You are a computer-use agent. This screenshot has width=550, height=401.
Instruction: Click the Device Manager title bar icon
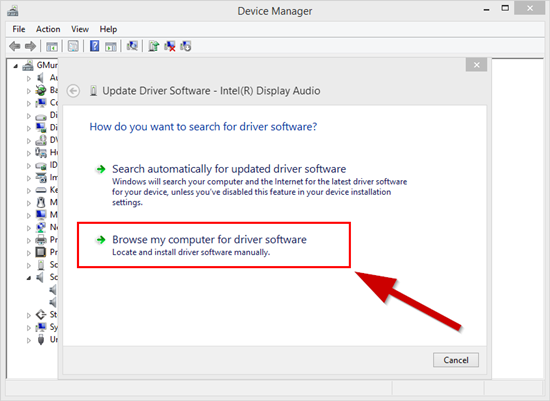13,11
